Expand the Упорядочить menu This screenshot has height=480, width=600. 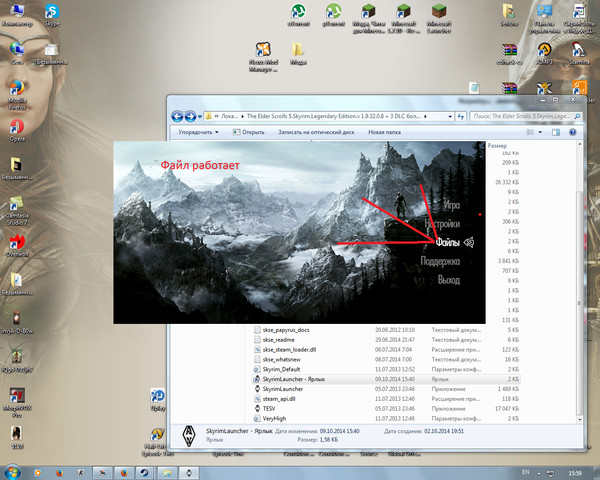198,132
